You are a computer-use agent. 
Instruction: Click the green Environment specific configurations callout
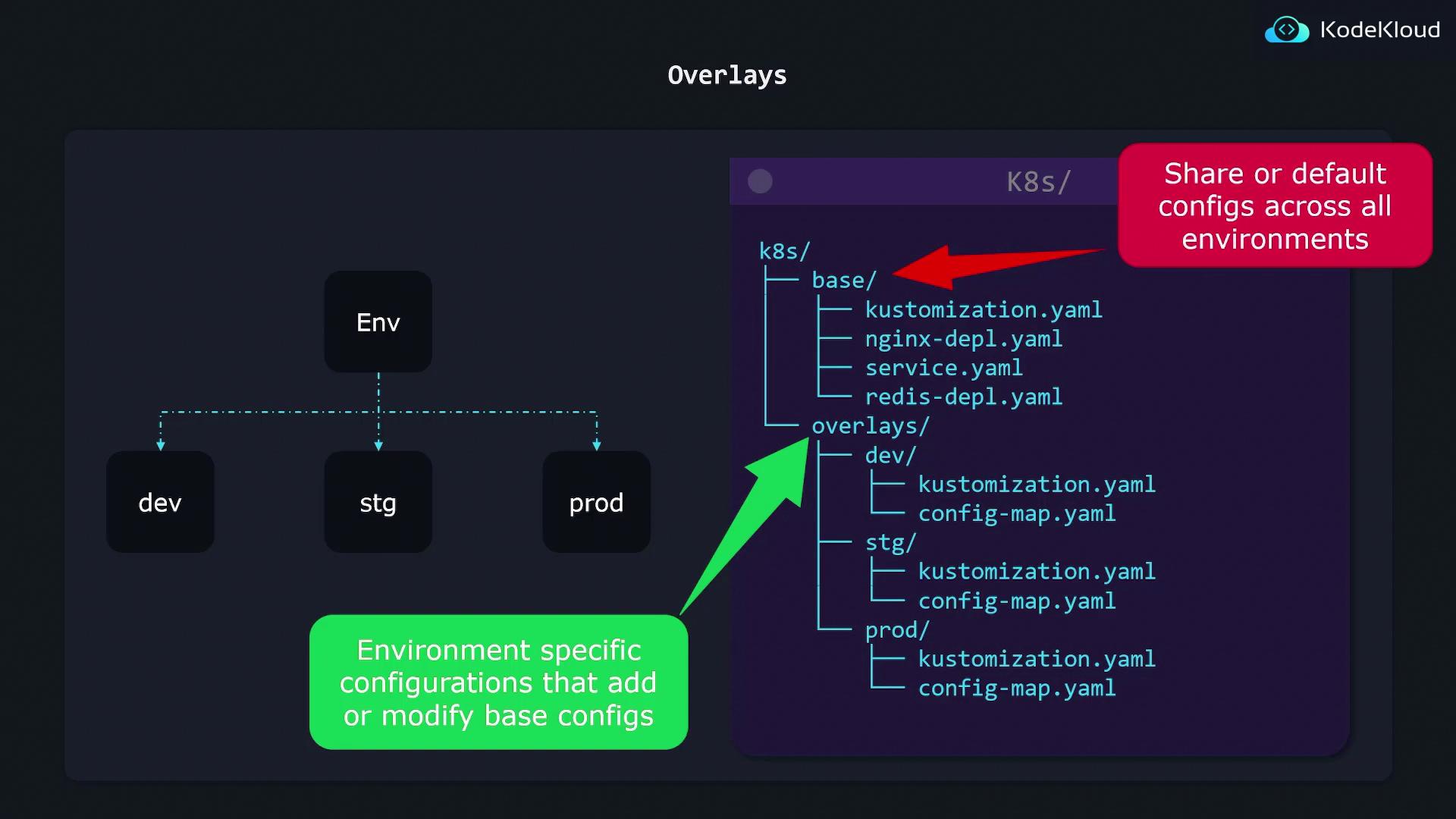point(498,682)
